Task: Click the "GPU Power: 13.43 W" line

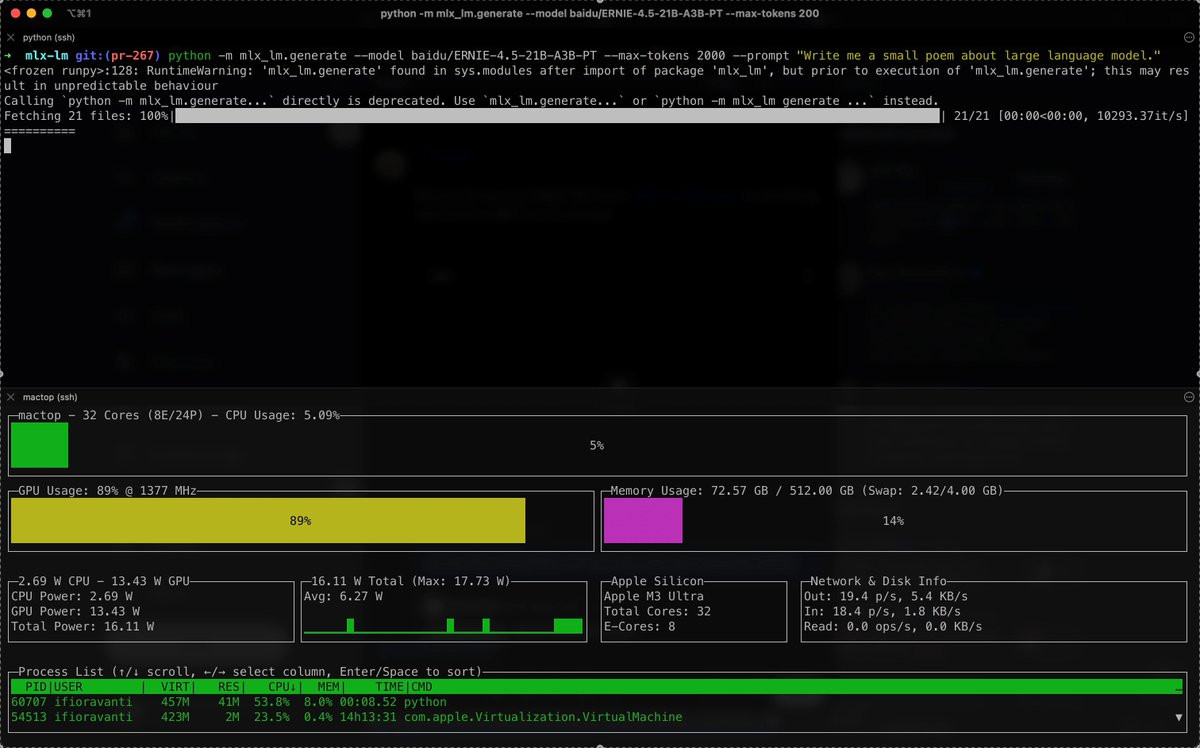Action: (x=75, y=611)
